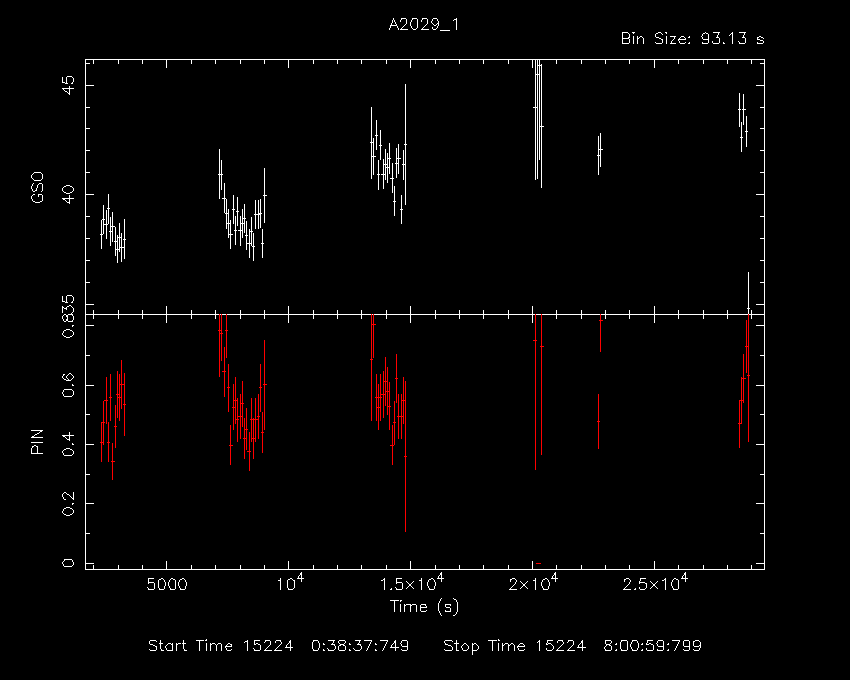Select the Bin Size 93.13 s label
Image resolution: width=850 pixels, height=680 pixels.
coord(692,39)
